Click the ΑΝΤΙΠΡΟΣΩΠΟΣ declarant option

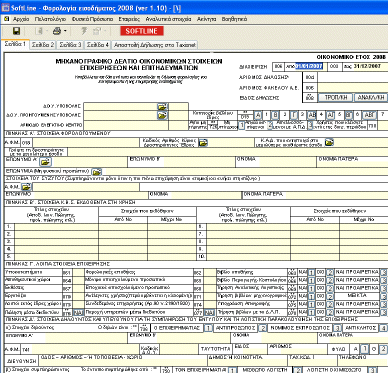(x=263, y=328)
